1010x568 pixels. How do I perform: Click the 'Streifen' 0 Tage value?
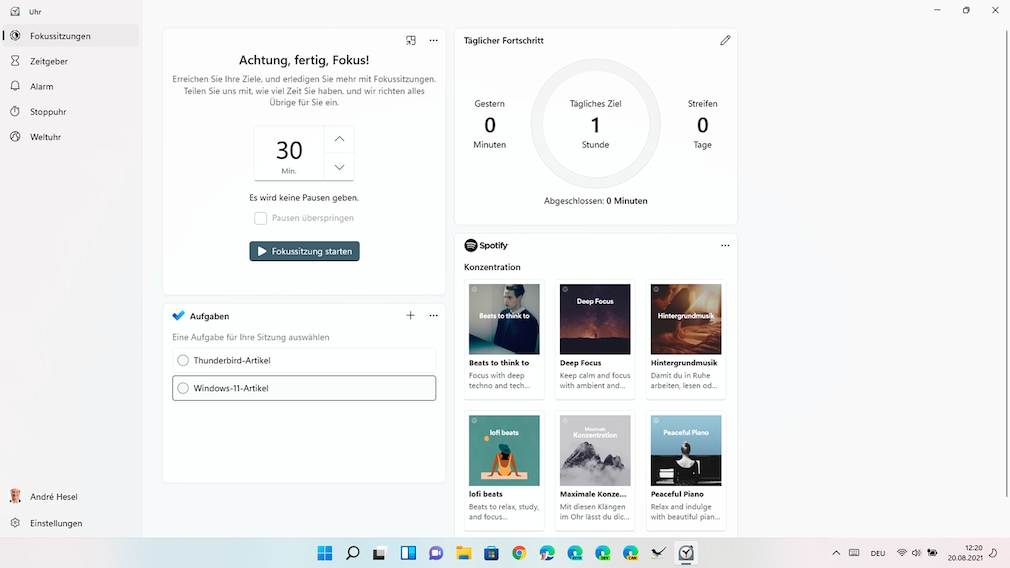[x=702, y=124]
